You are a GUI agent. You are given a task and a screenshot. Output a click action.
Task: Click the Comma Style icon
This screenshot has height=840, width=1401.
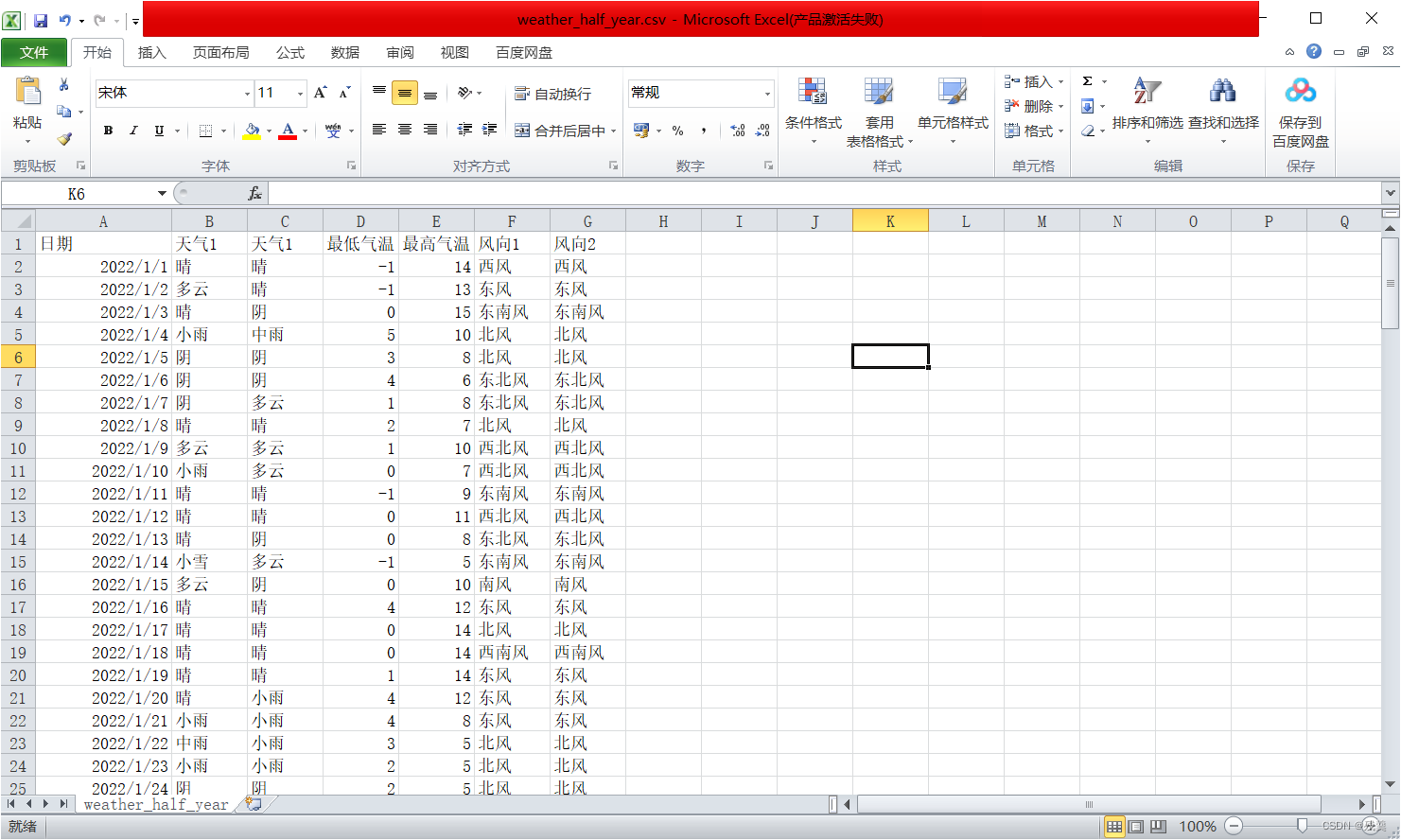click(x=704, y=131)
